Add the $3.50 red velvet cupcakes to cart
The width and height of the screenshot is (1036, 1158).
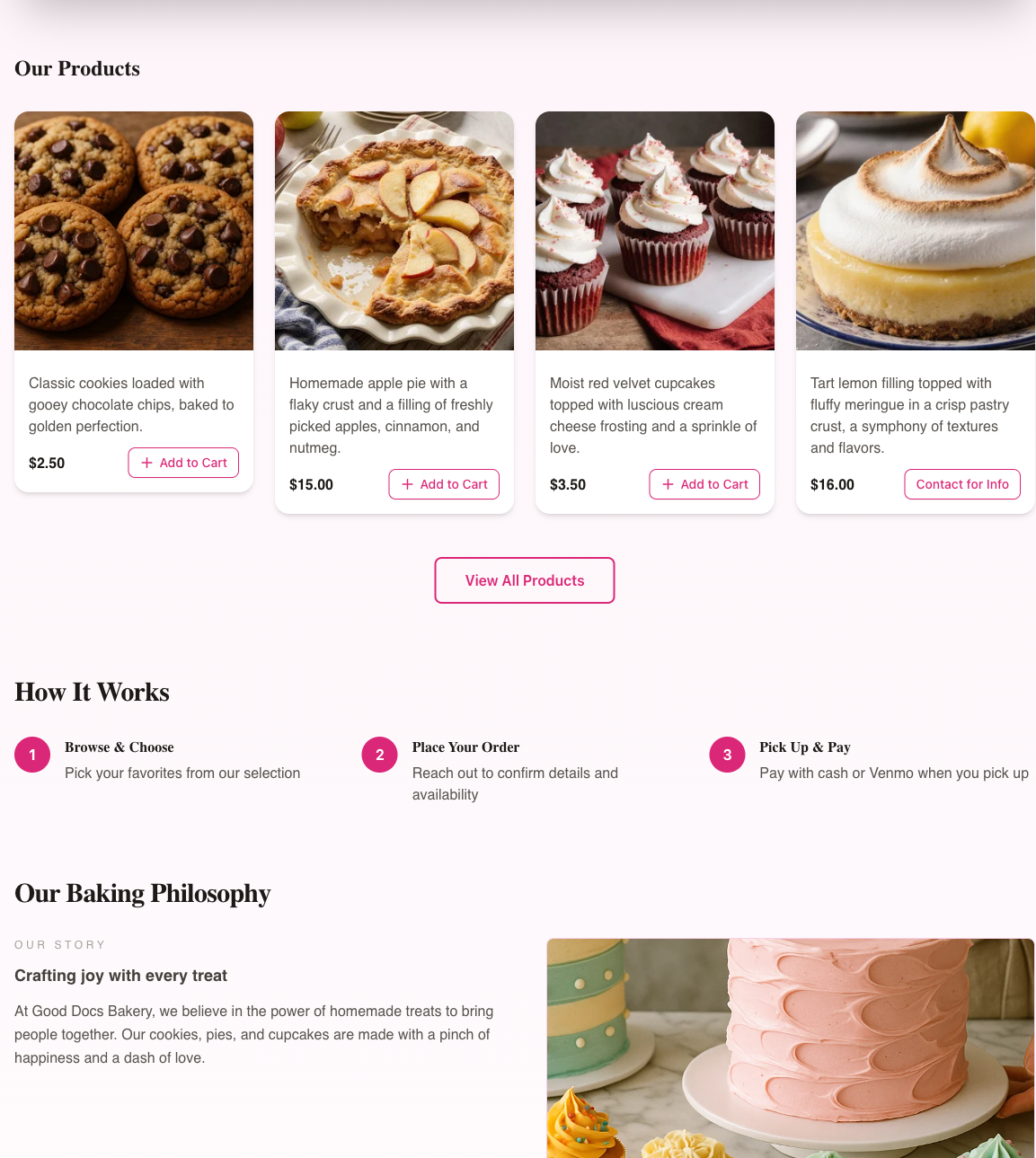(704, 484)
